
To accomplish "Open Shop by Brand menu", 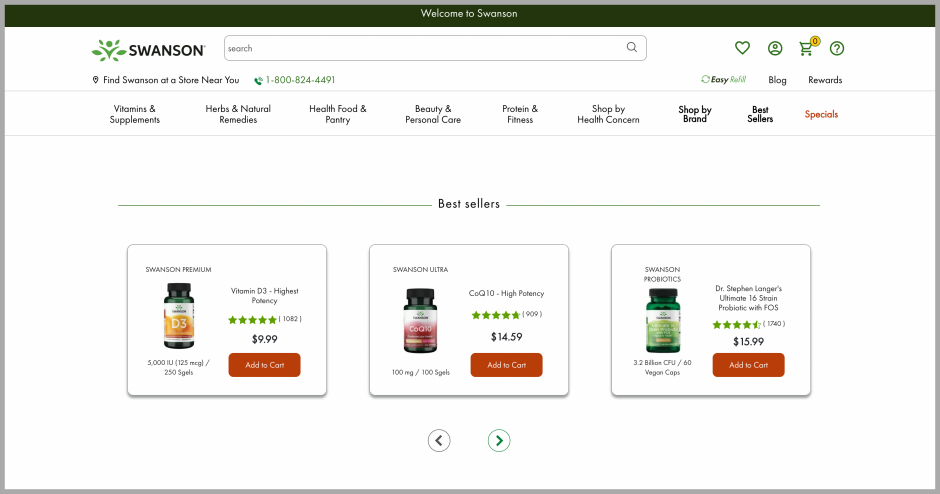I will pyautogui.click(x=695, y=114).
